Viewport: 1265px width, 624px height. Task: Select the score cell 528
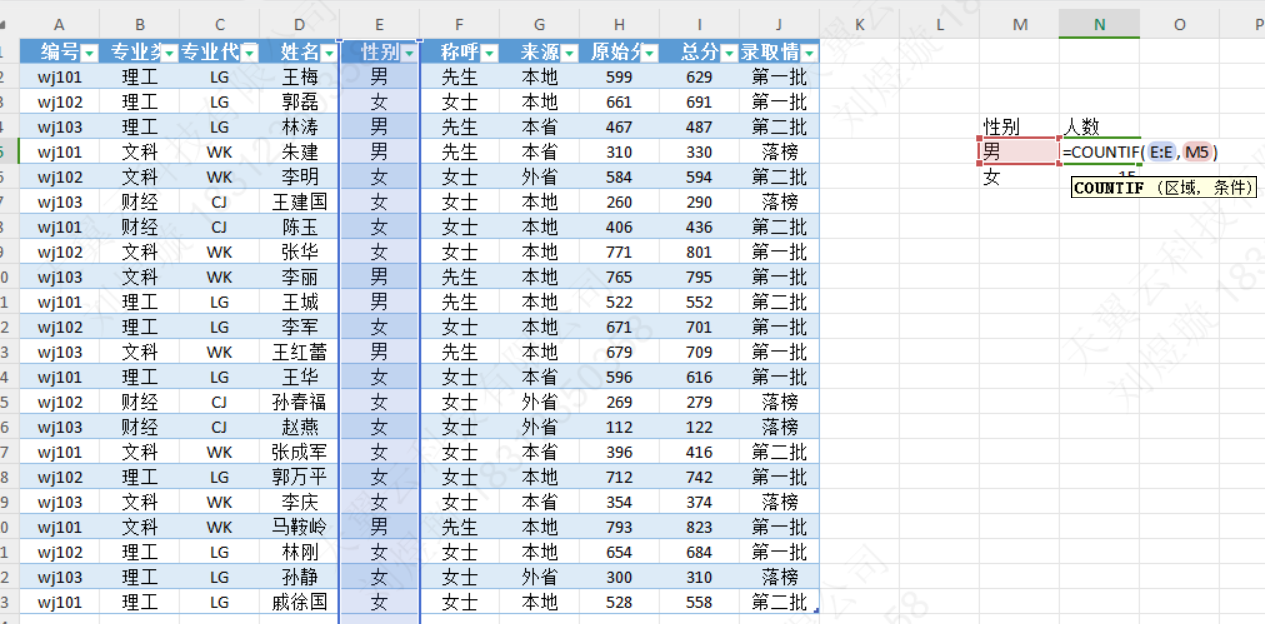click(x=619, y=602)
